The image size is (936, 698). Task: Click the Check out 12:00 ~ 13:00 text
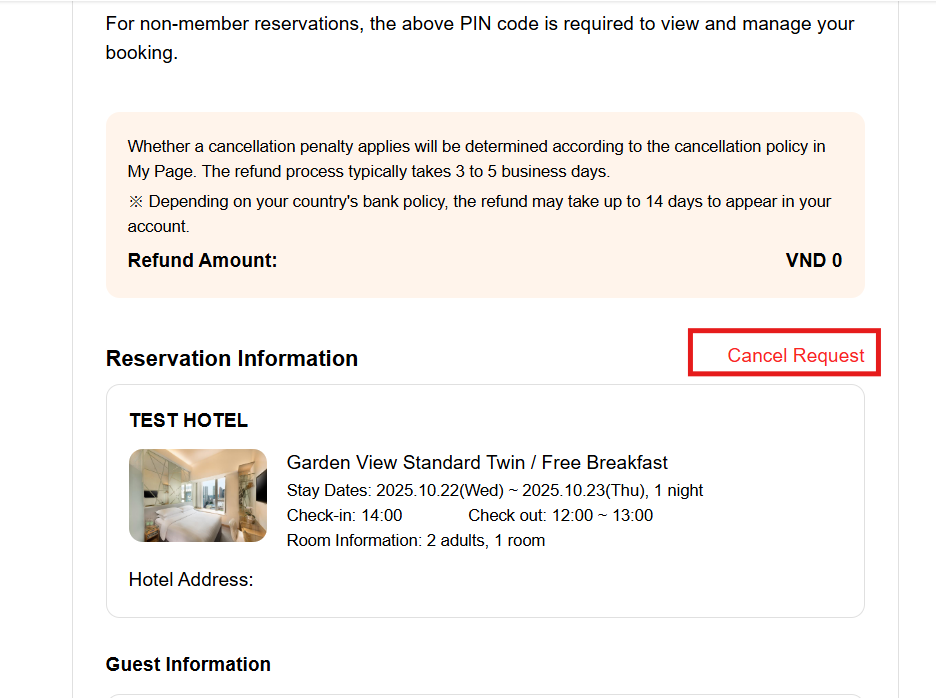560,515
